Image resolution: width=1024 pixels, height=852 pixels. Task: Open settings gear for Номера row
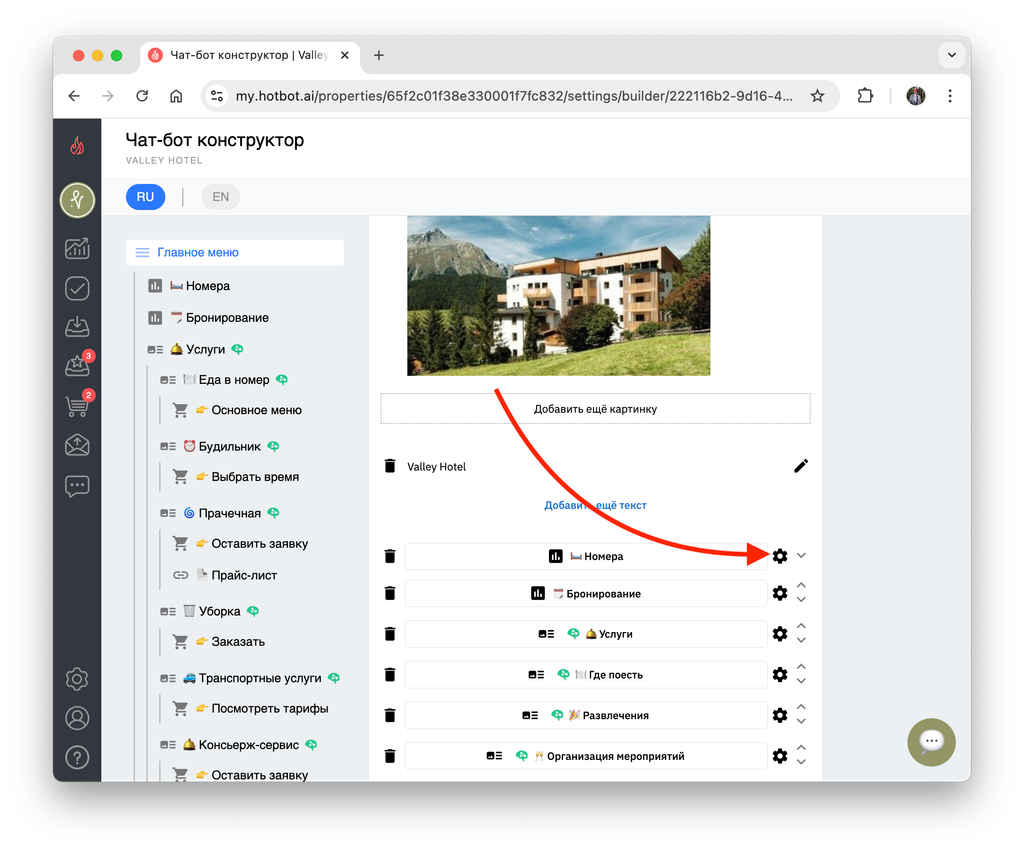(780, 556)
